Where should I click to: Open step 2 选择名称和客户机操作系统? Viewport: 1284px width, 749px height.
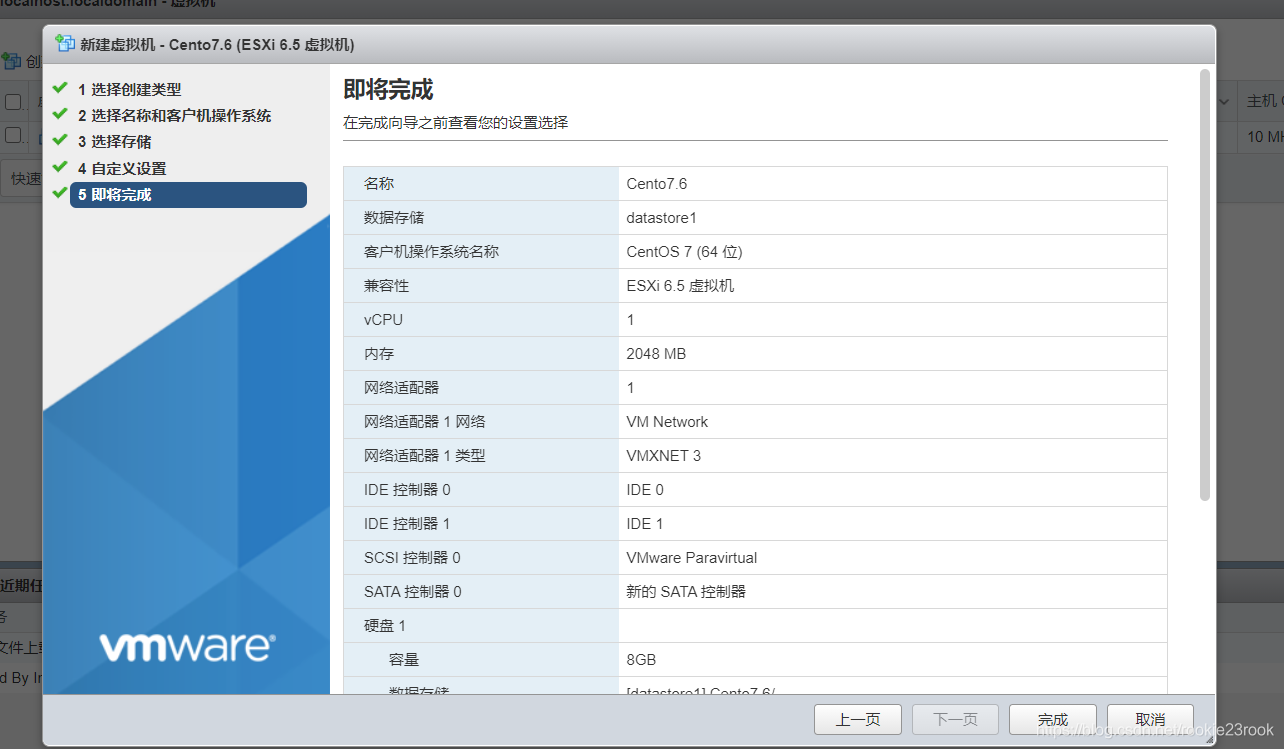175,115
